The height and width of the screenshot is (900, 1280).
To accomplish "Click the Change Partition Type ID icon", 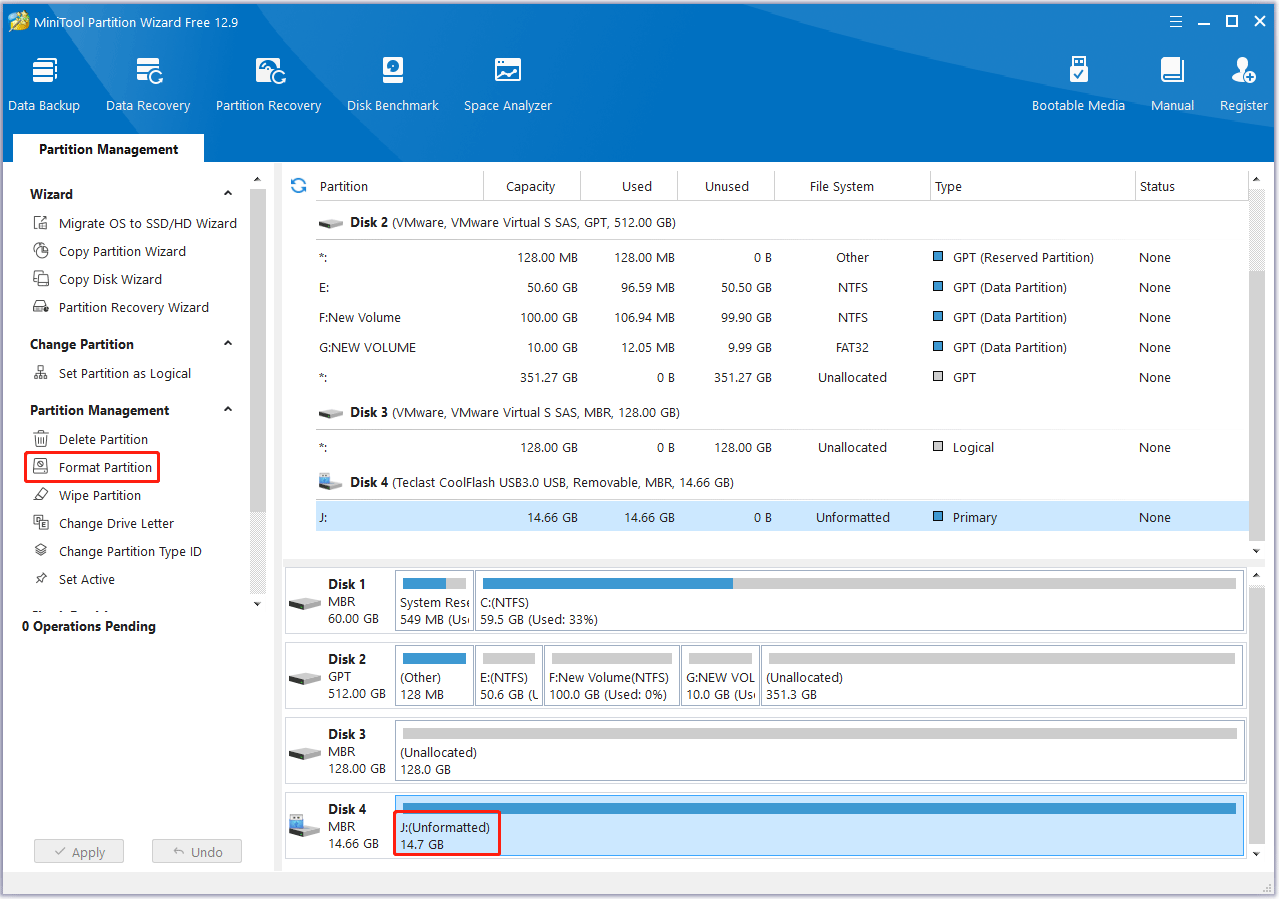I will (41, 551).
